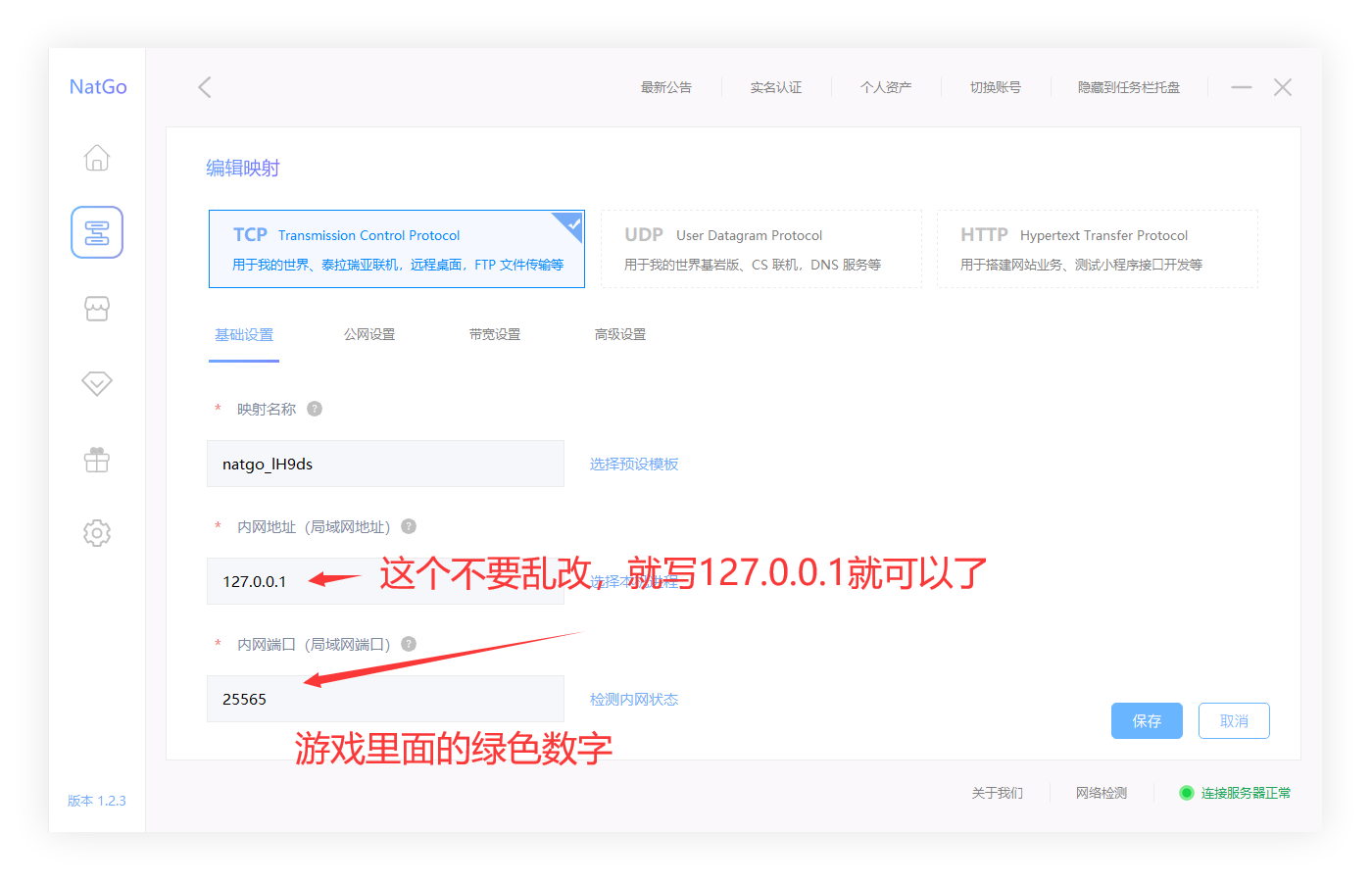Open 最新公告 in top menu
The image size is (1372, 882).
click(666, 87)
